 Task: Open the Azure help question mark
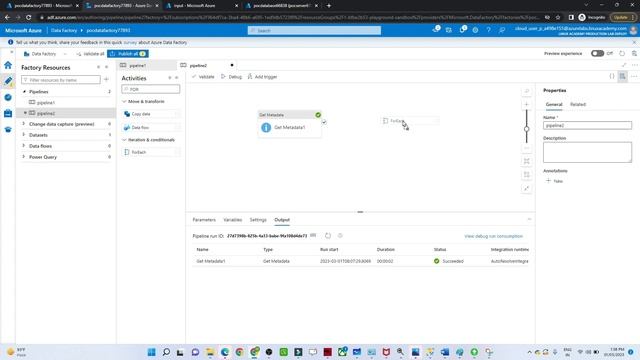488,30
